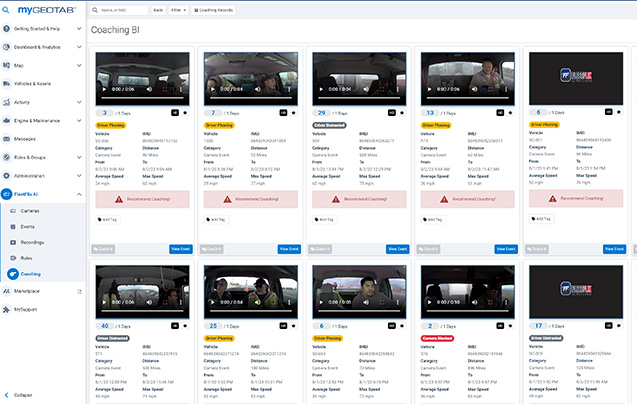Open video options on the card scored 25
637x404 pixels.
[289, 302]
